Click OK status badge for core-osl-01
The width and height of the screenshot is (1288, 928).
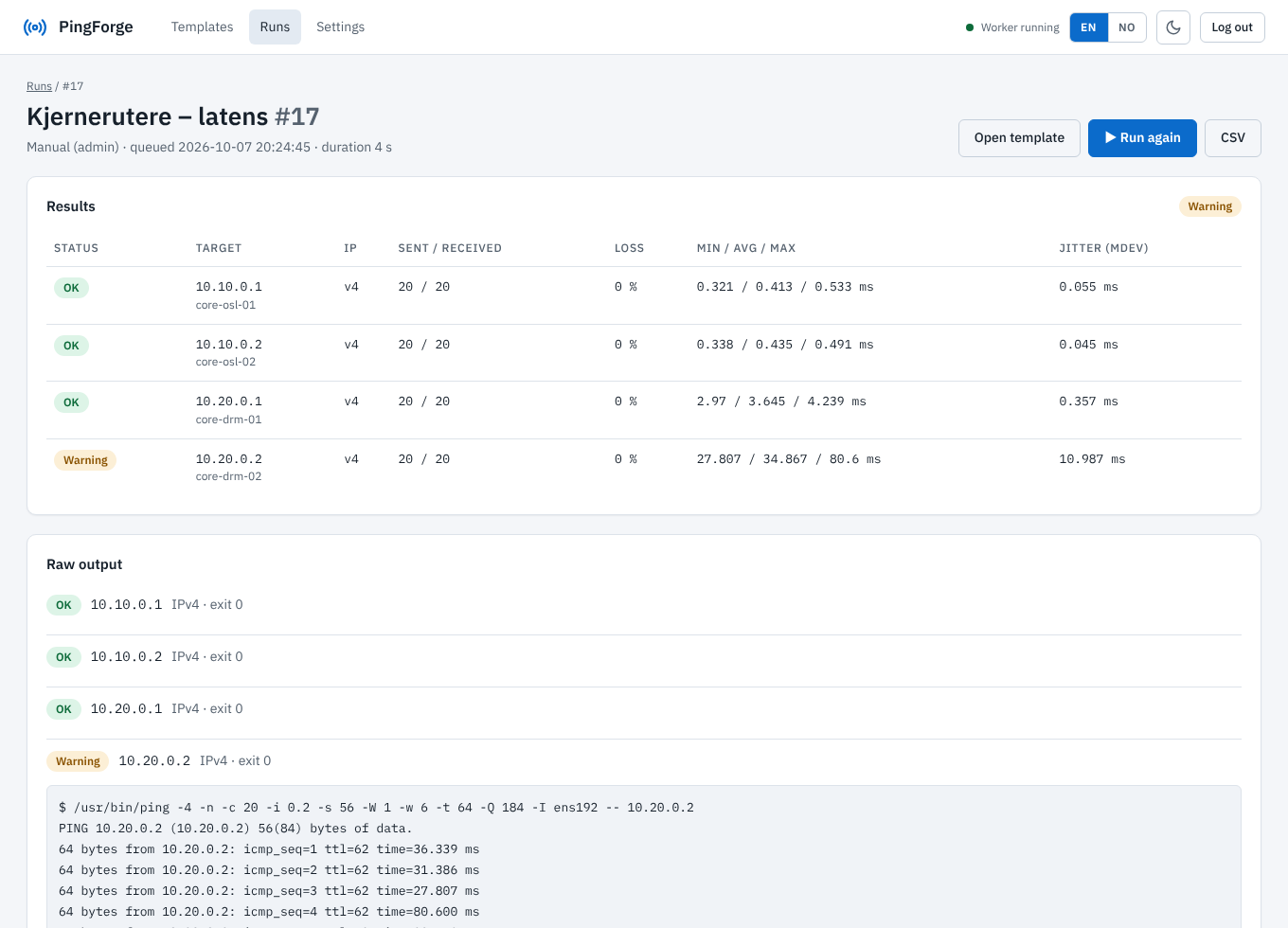(x=71, y=288)
